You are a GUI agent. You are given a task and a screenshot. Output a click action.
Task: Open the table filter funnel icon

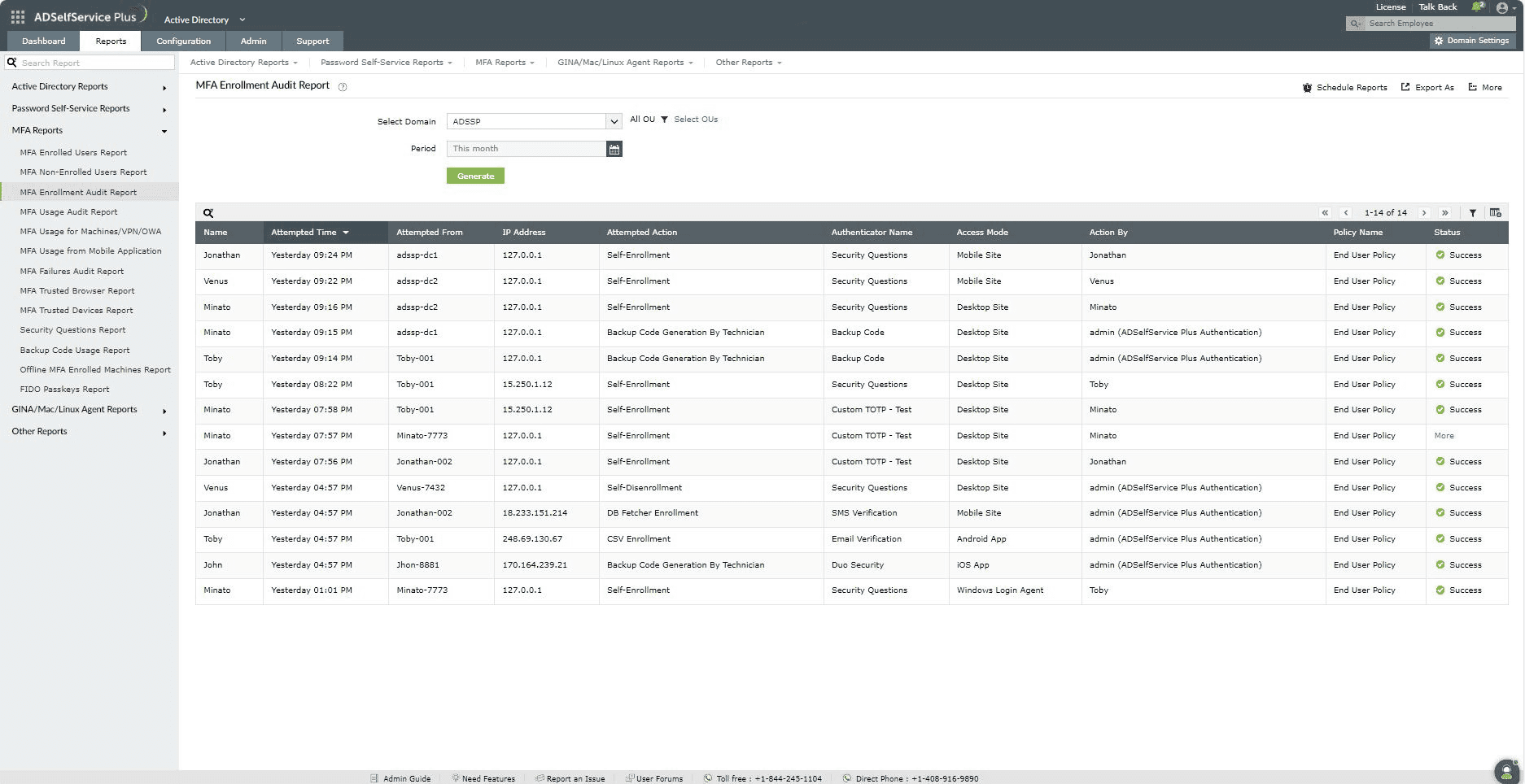1472,212
